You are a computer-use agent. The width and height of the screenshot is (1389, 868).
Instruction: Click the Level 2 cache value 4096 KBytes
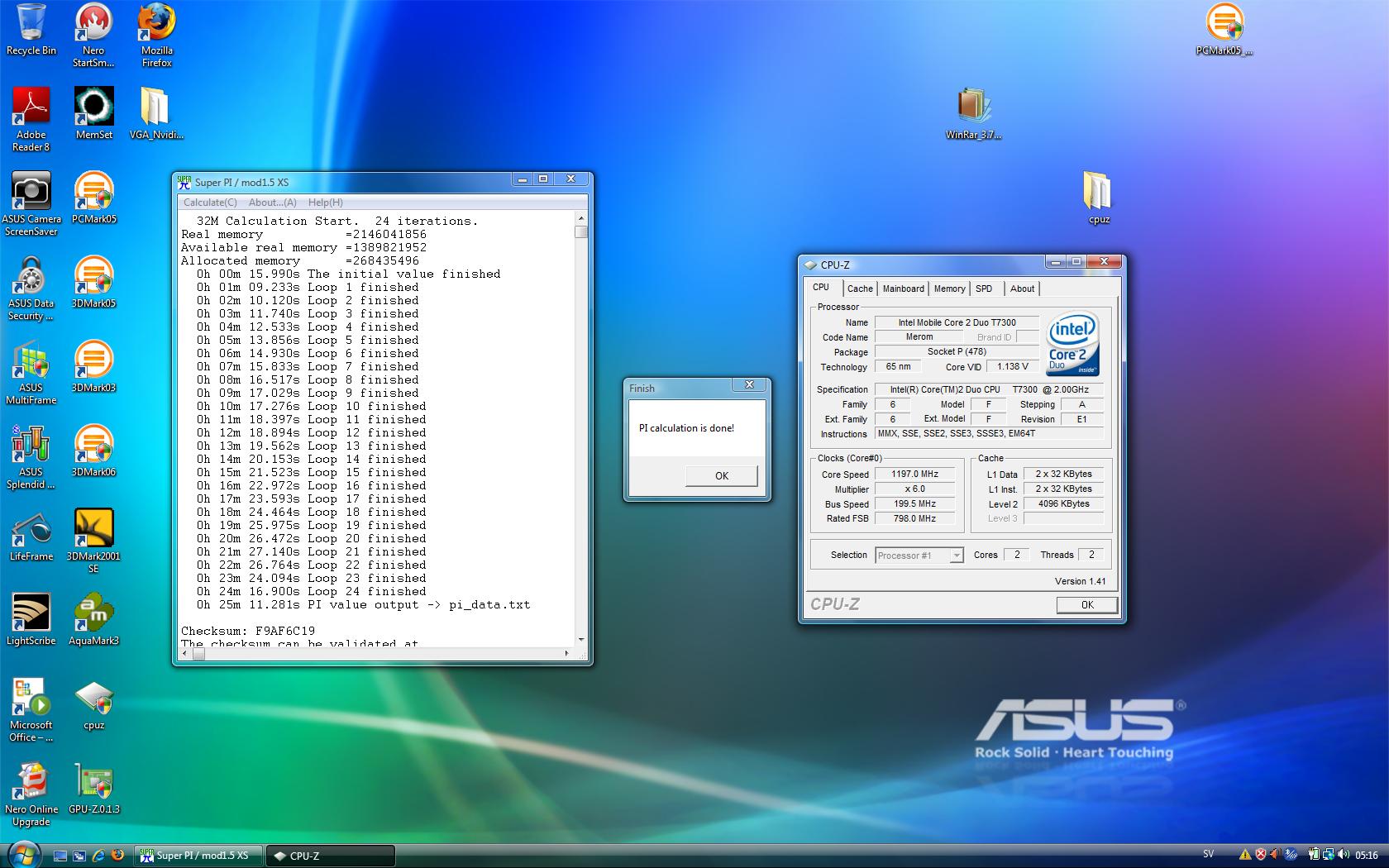click(1064, 503)
